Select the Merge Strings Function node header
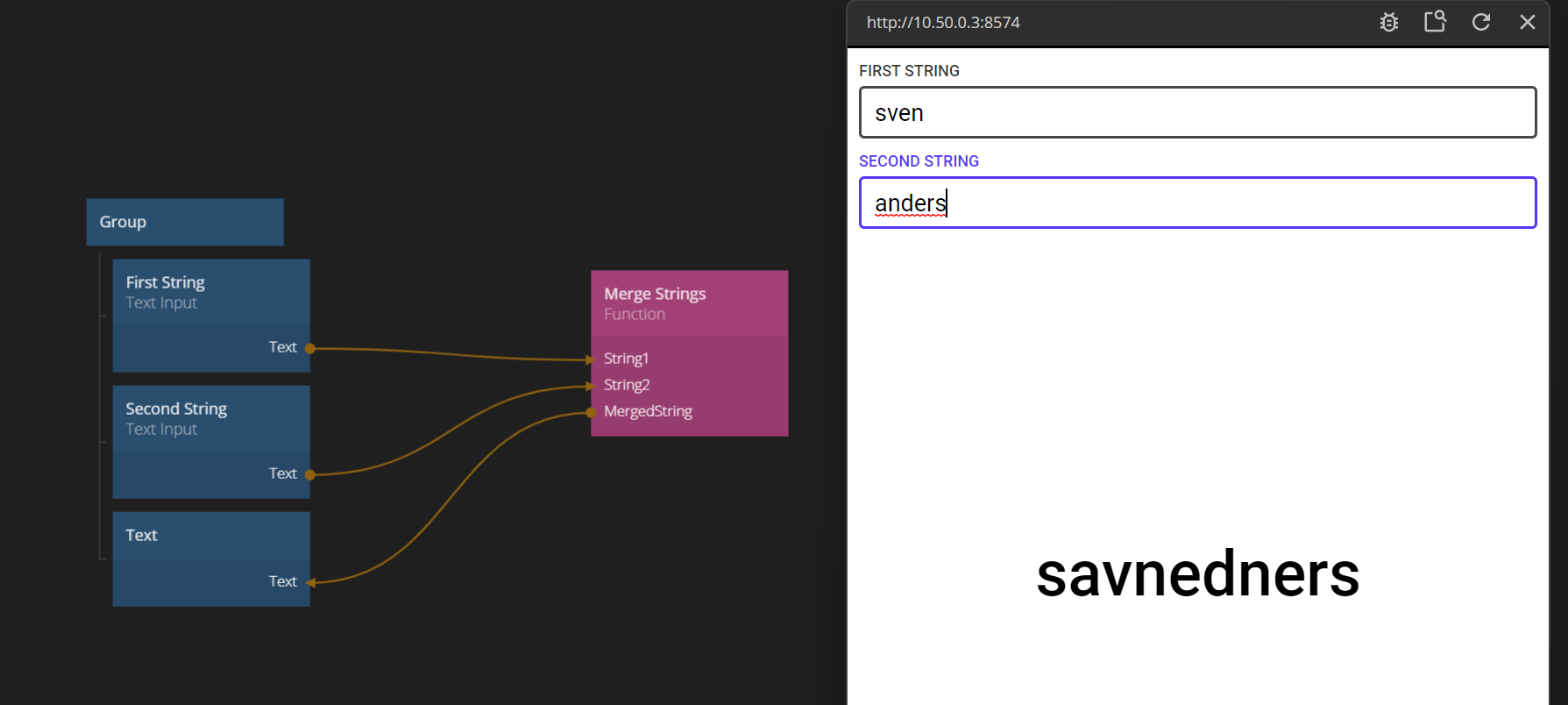Viewport: 1568px width, 705px height. 689,303
